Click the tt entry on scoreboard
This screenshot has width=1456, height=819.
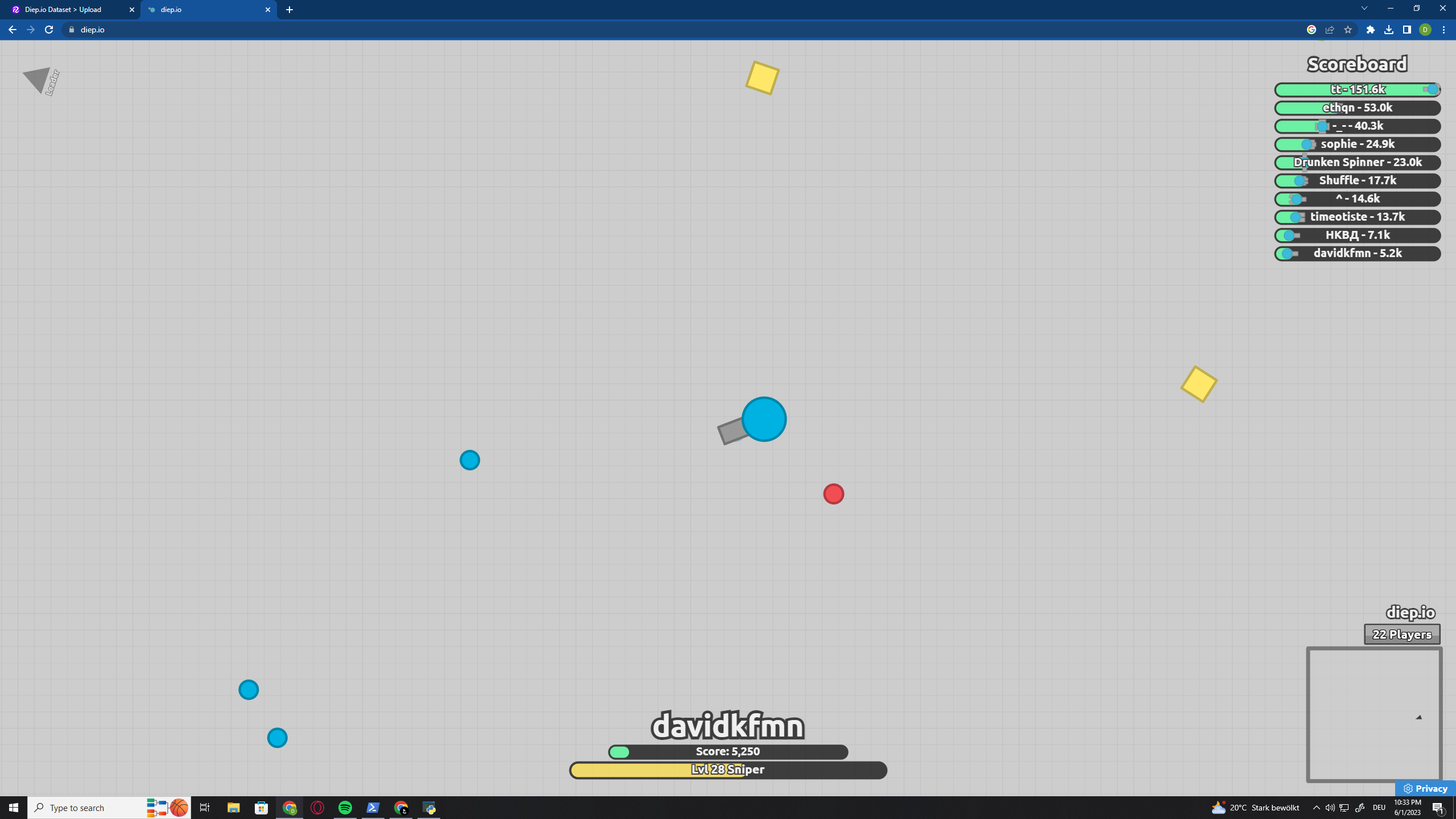tap(1357, 89)
